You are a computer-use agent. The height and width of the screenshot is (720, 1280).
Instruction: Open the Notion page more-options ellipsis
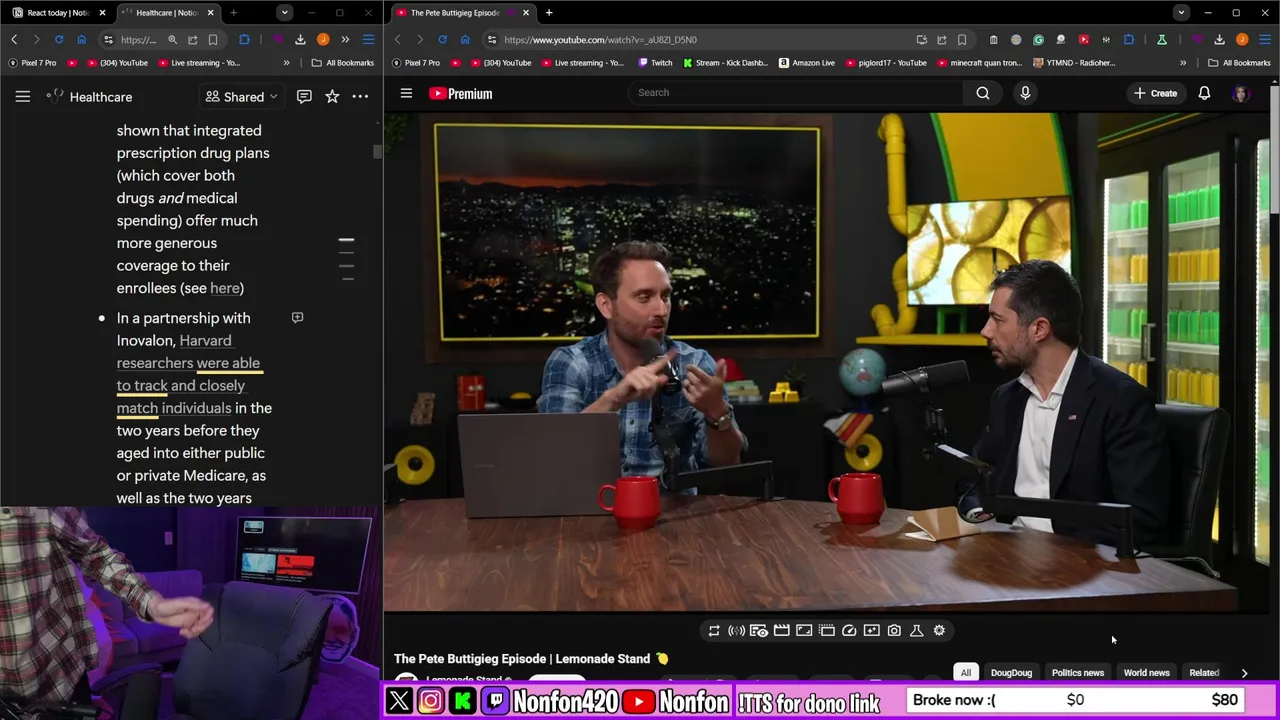[x=360, y=97]
